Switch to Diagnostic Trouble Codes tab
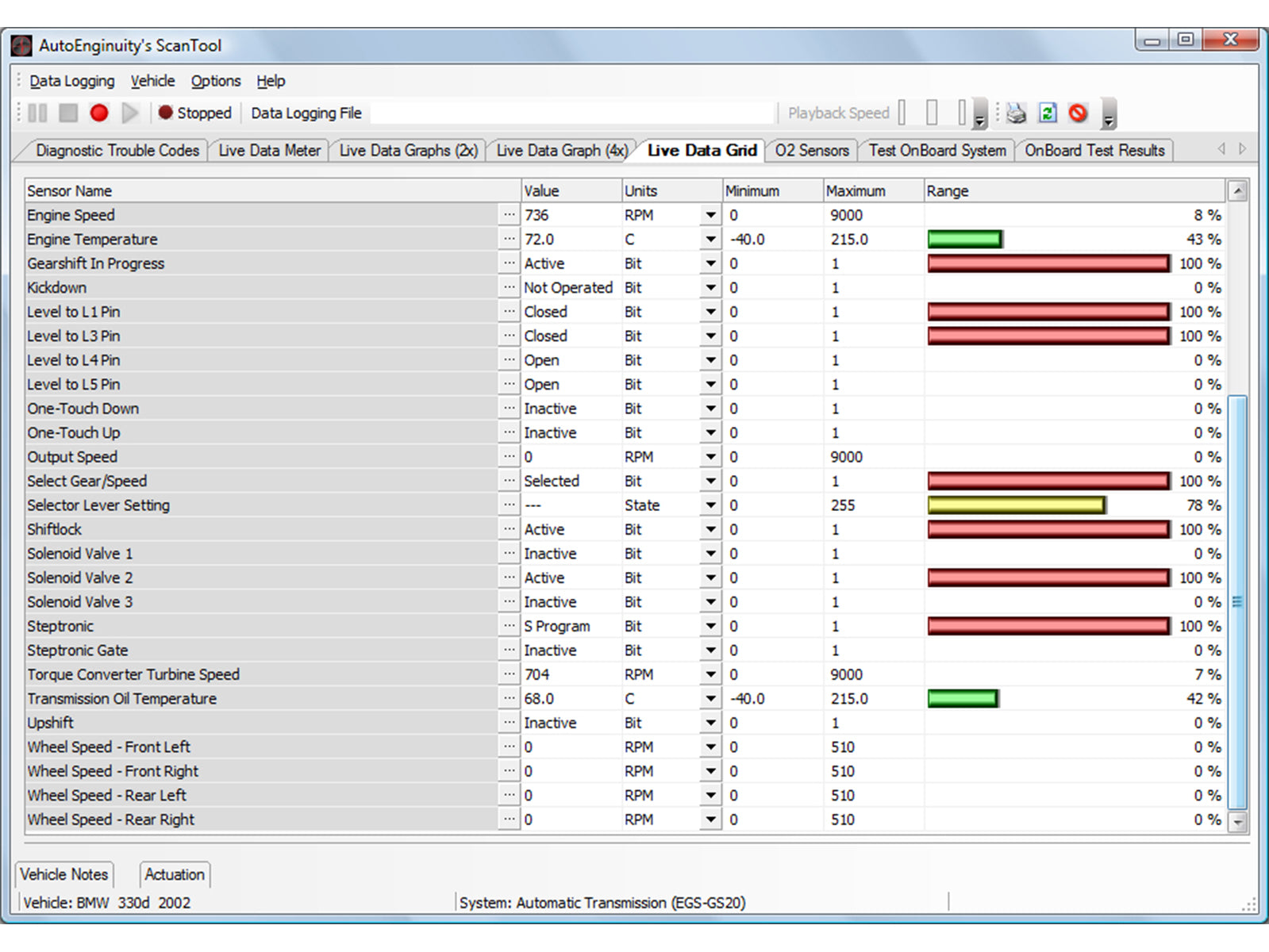Viewport: 1269px width, 952px height. pos(117,151)
